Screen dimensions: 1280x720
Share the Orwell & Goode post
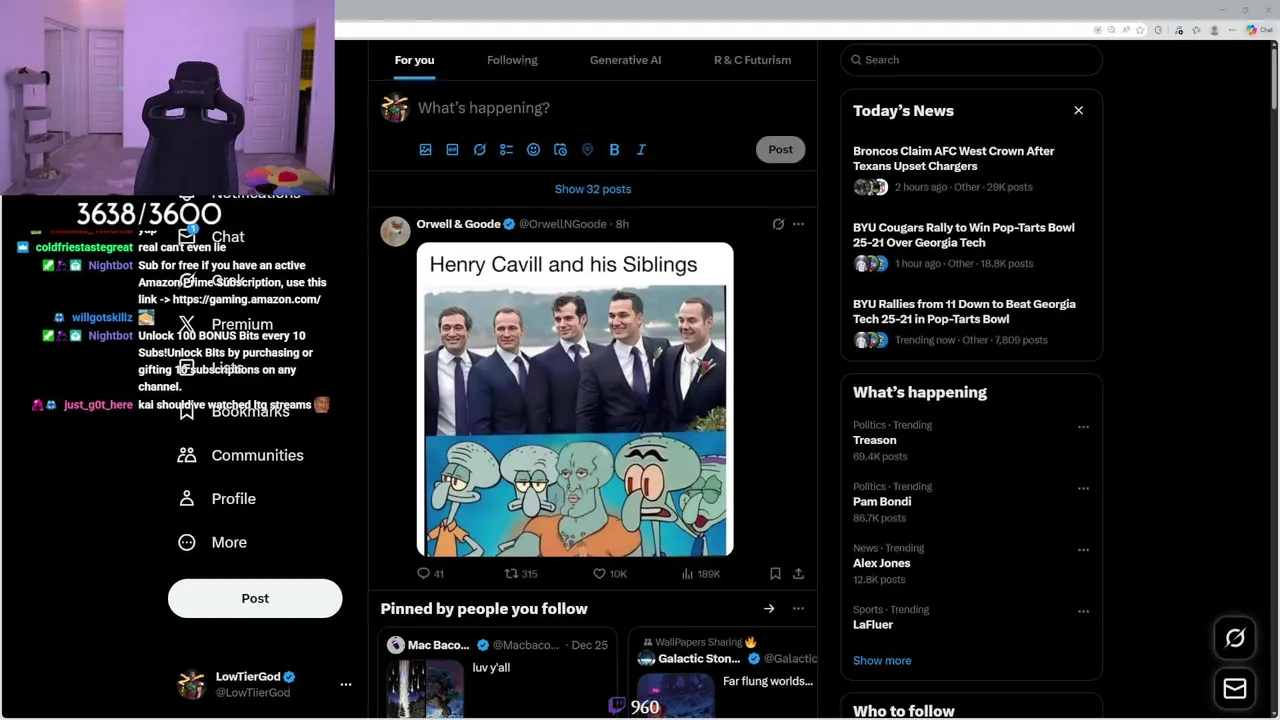click(x=798, y=574)
